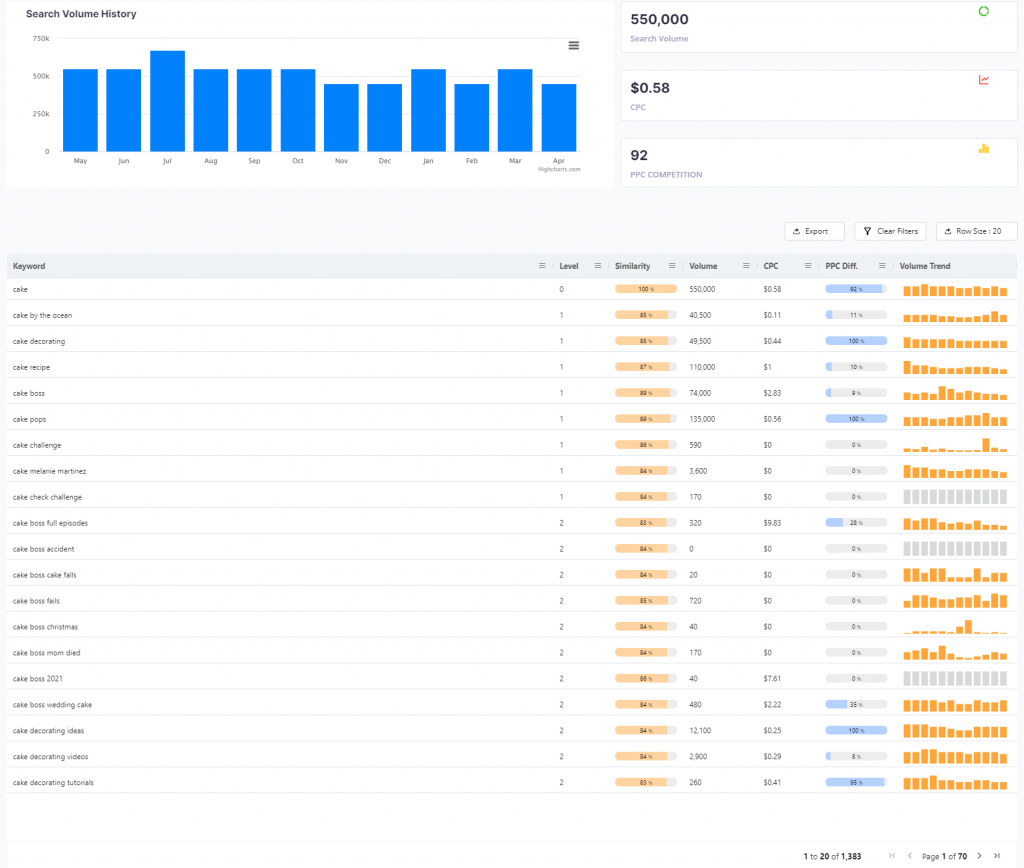The width and height of the screenshot is (1024, 868).
Task: Sort by the Keyword column header
Action: click(x=29, y=266)
